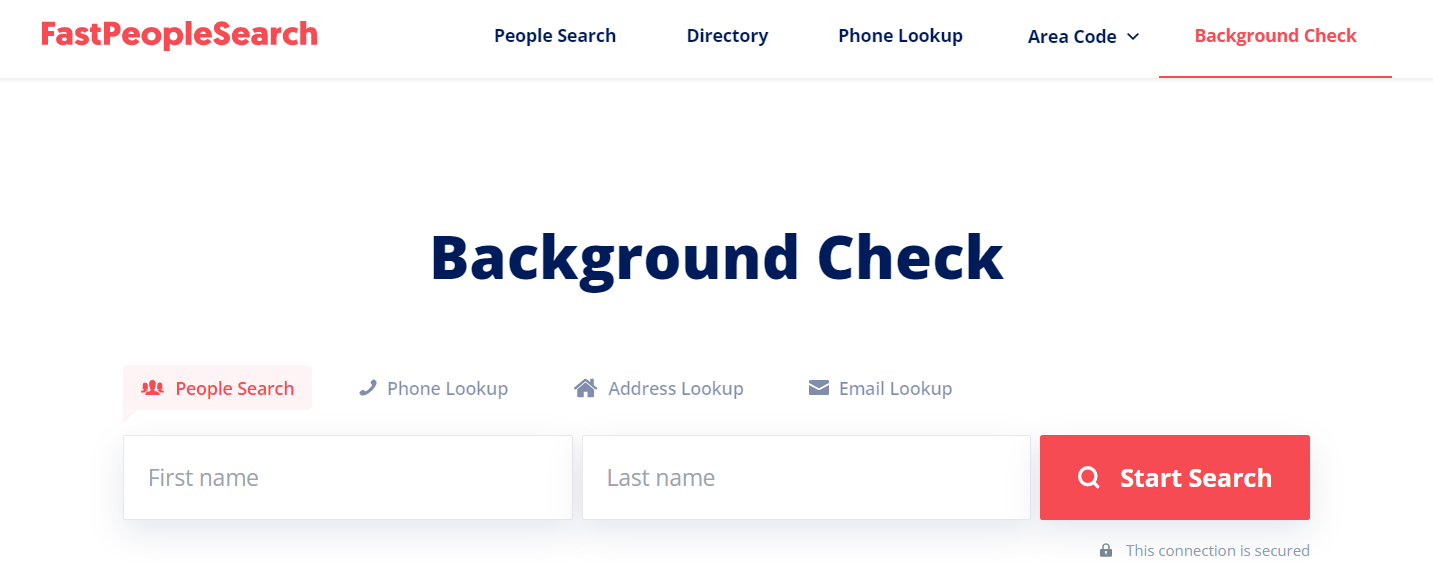Open People Search in the top navigation
1433x573 pixels.
pyautogui.click(x=555, y=36)
